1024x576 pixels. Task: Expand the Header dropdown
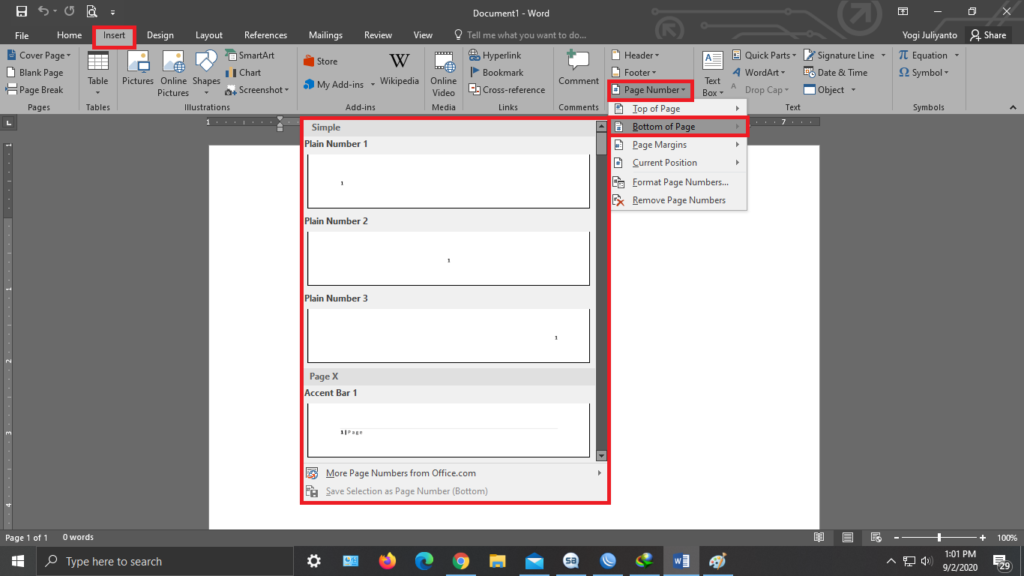[x=633, y=56]
